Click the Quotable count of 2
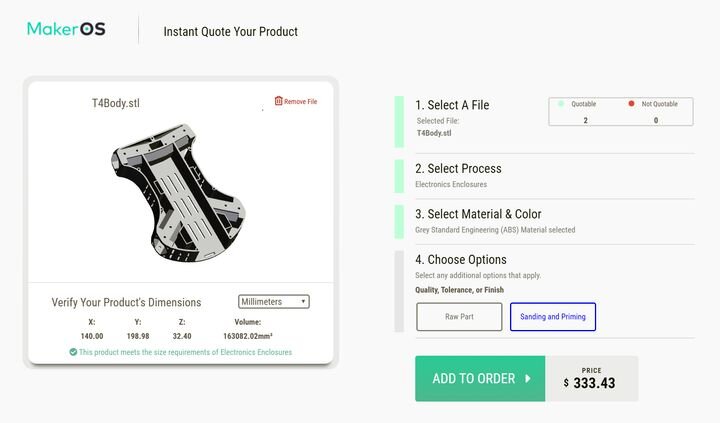Viewport: 720px width, 423px height. tap(585, 120)
